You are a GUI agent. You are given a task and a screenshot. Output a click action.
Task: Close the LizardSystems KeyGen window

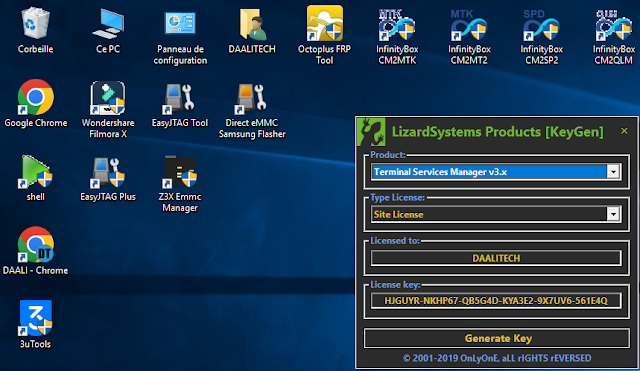(x=624, y=131)
